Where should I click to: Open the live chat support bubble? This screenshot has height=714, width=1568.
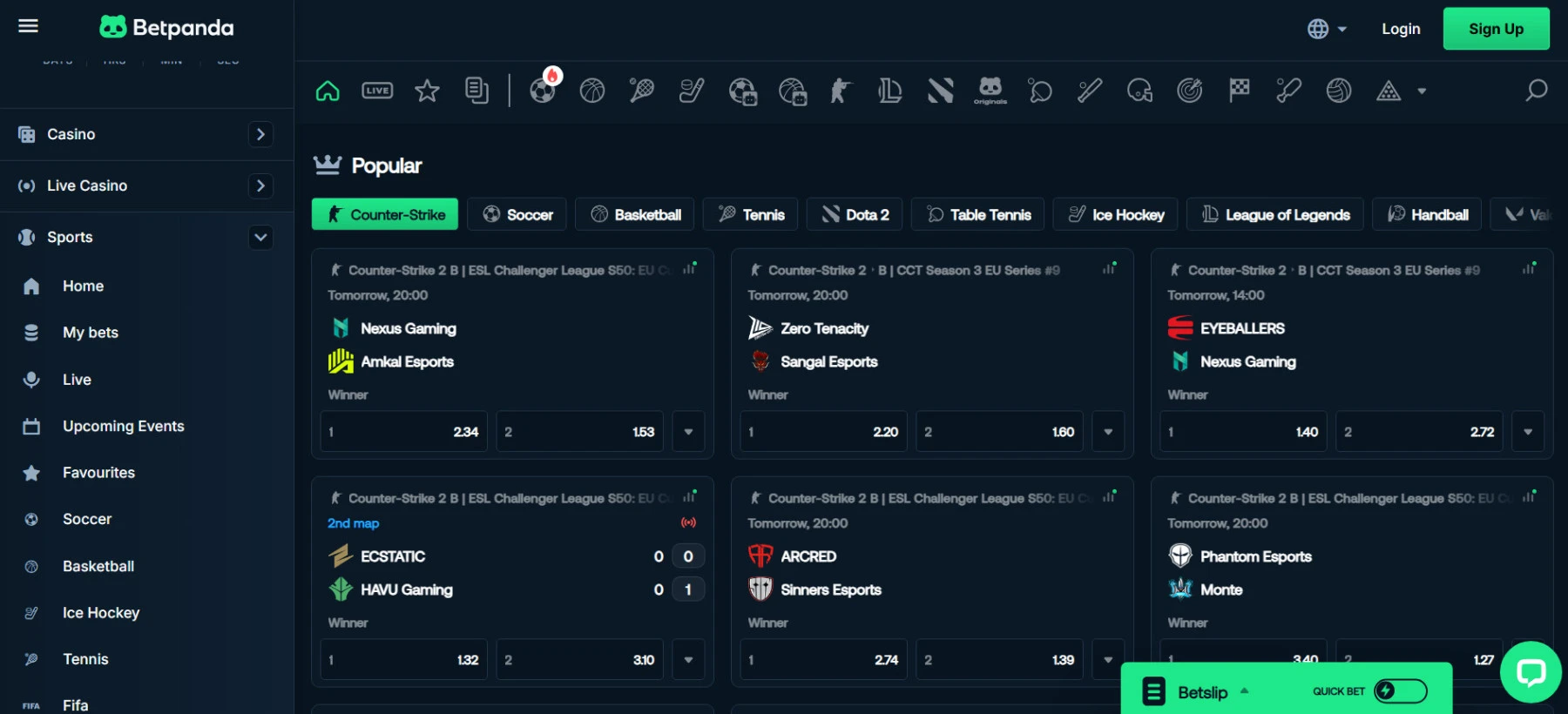coord(1531,671)
